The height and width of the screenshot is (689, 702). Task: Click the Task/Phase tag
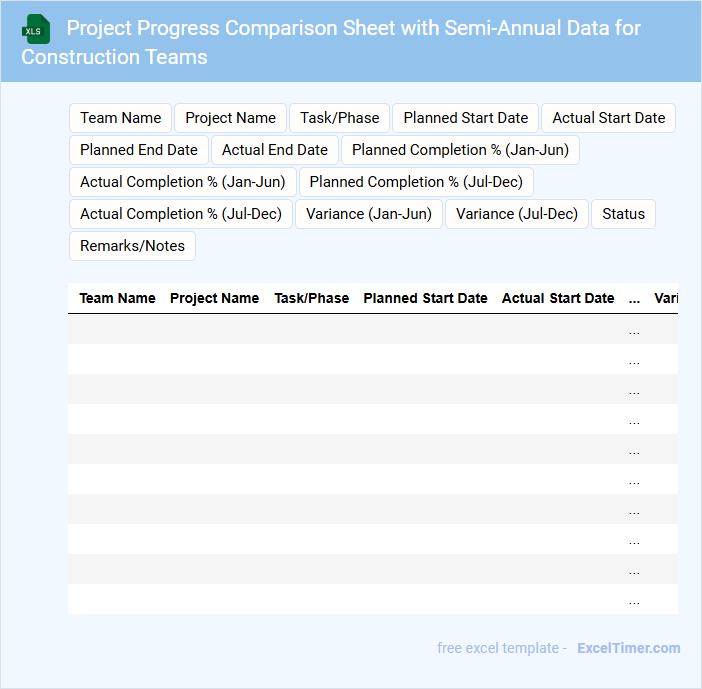point(340,118)
